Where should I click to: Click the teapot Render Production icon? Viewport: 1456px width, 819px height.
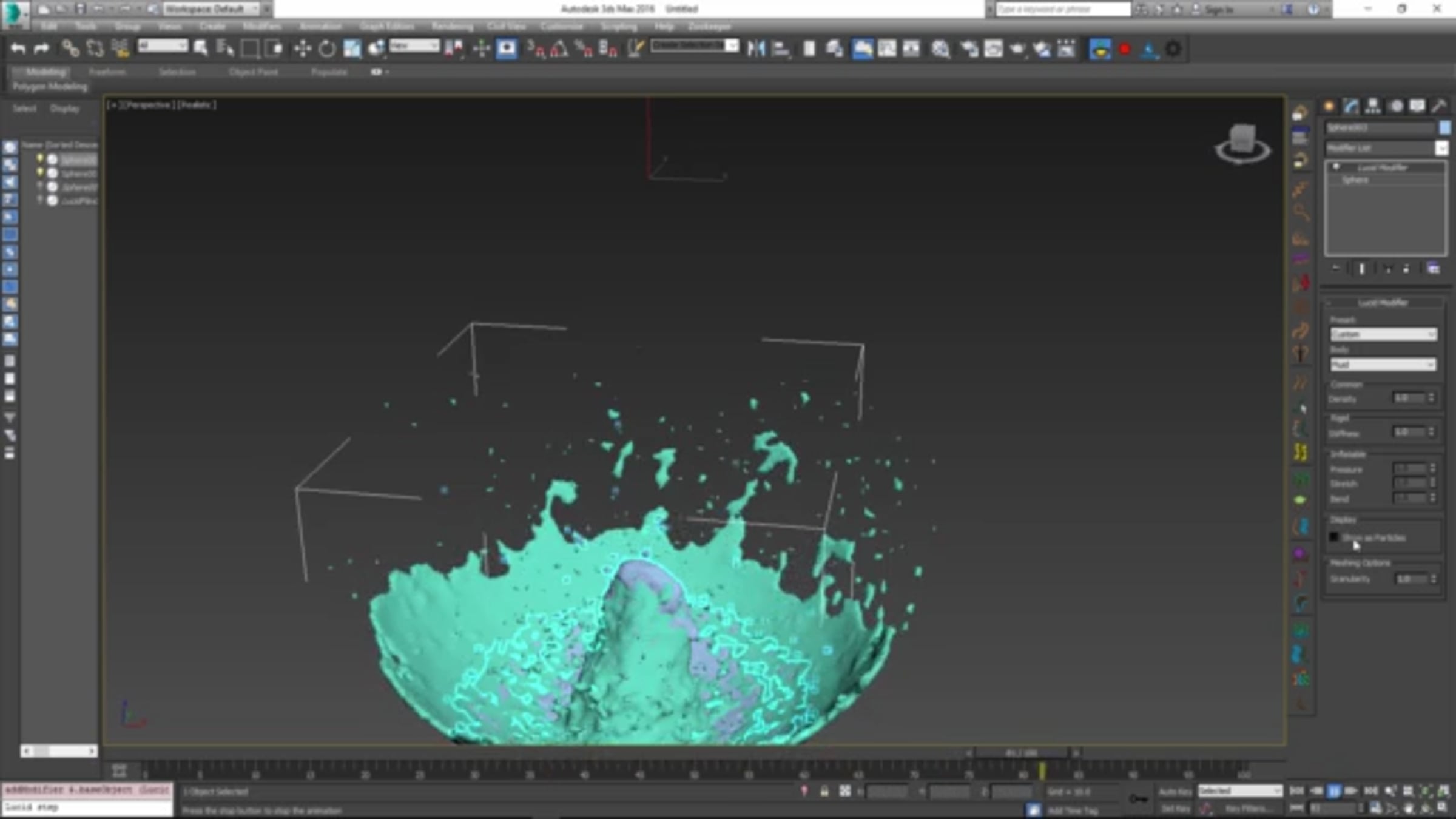1018,49
